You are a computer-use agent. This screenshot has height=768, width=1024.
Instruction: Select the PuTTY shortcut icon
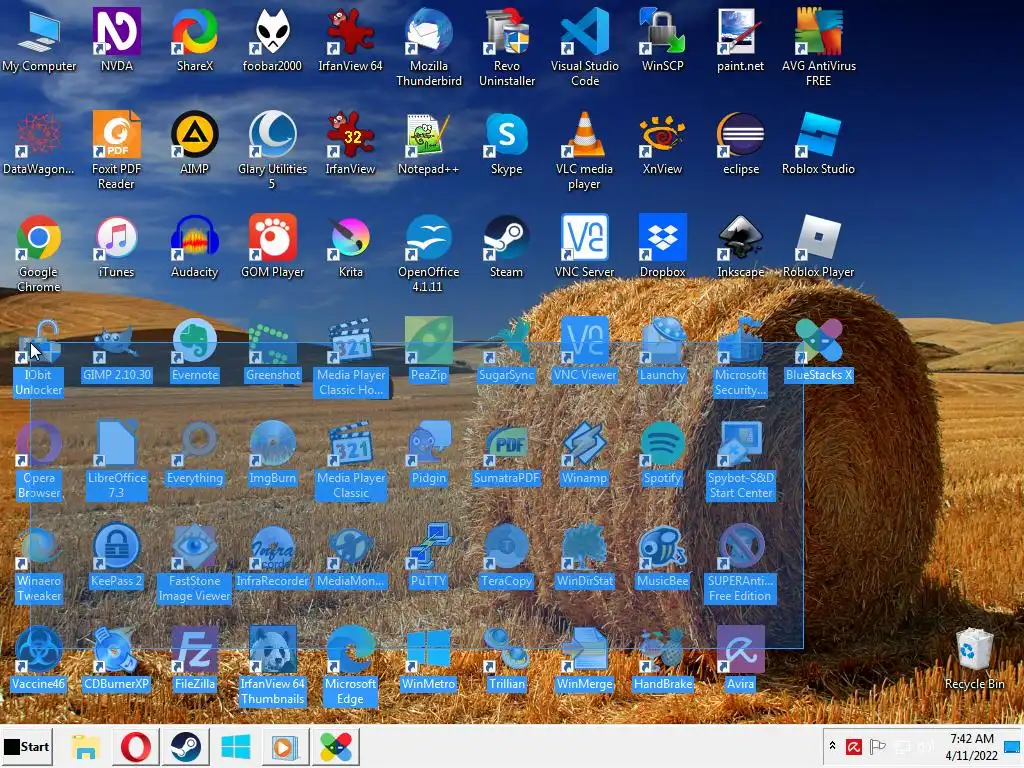pyautogui.click(x=428, y=555)
